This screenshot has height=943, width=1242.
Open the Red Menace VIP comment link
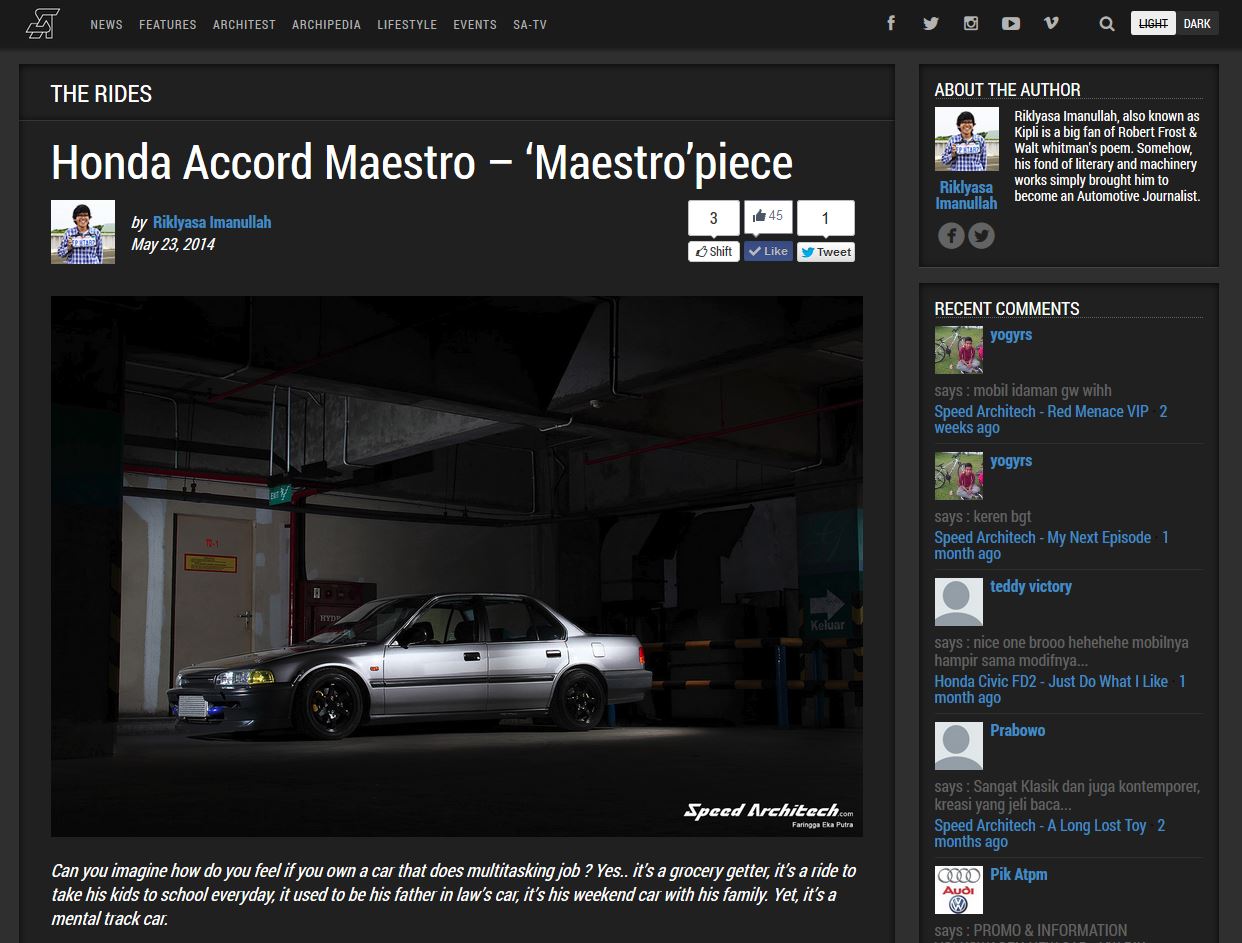(x=1041, y=411)
